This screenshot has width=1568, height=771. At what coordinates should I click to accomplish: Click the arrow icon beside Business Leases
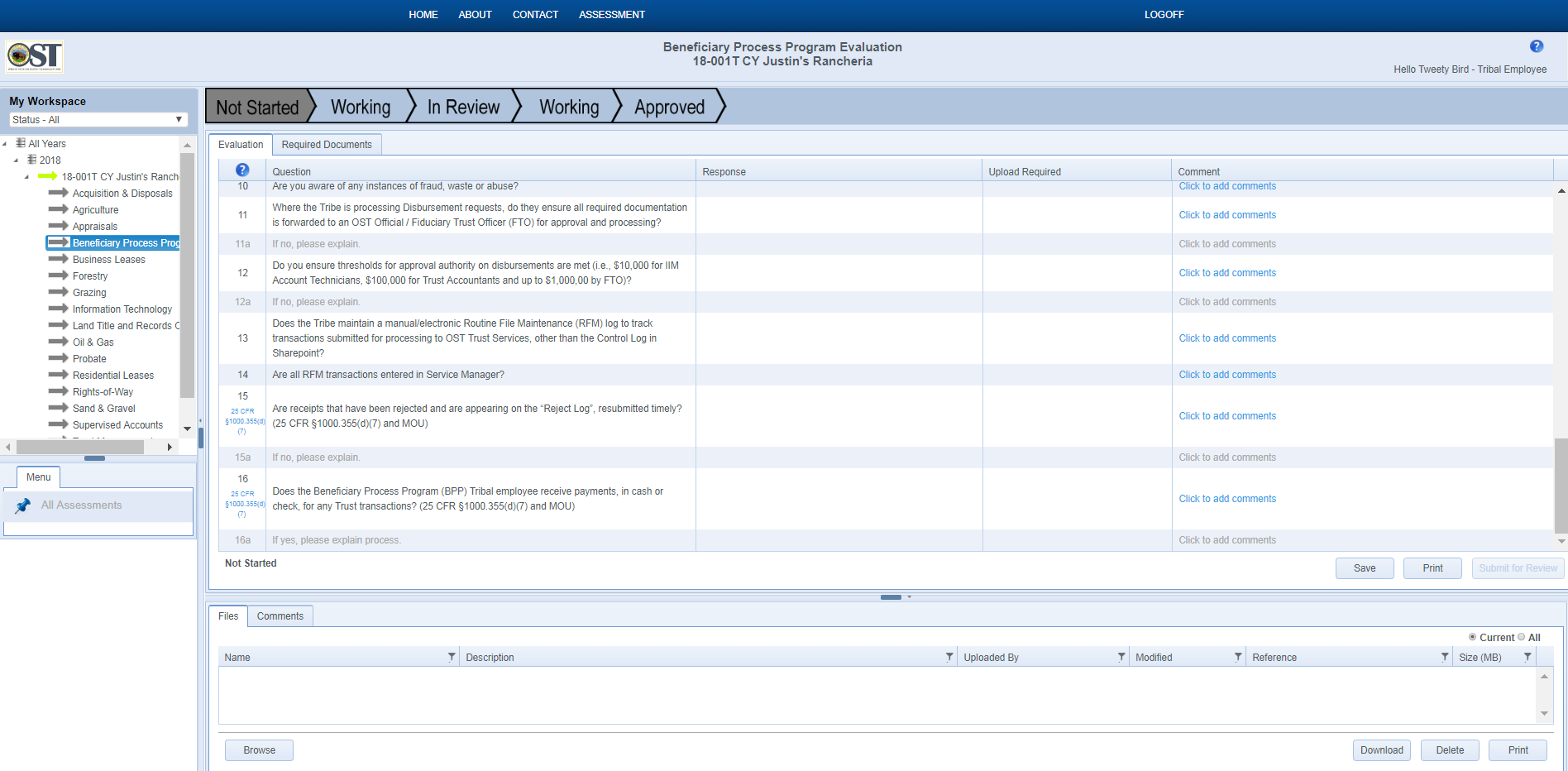coord(59,259)
